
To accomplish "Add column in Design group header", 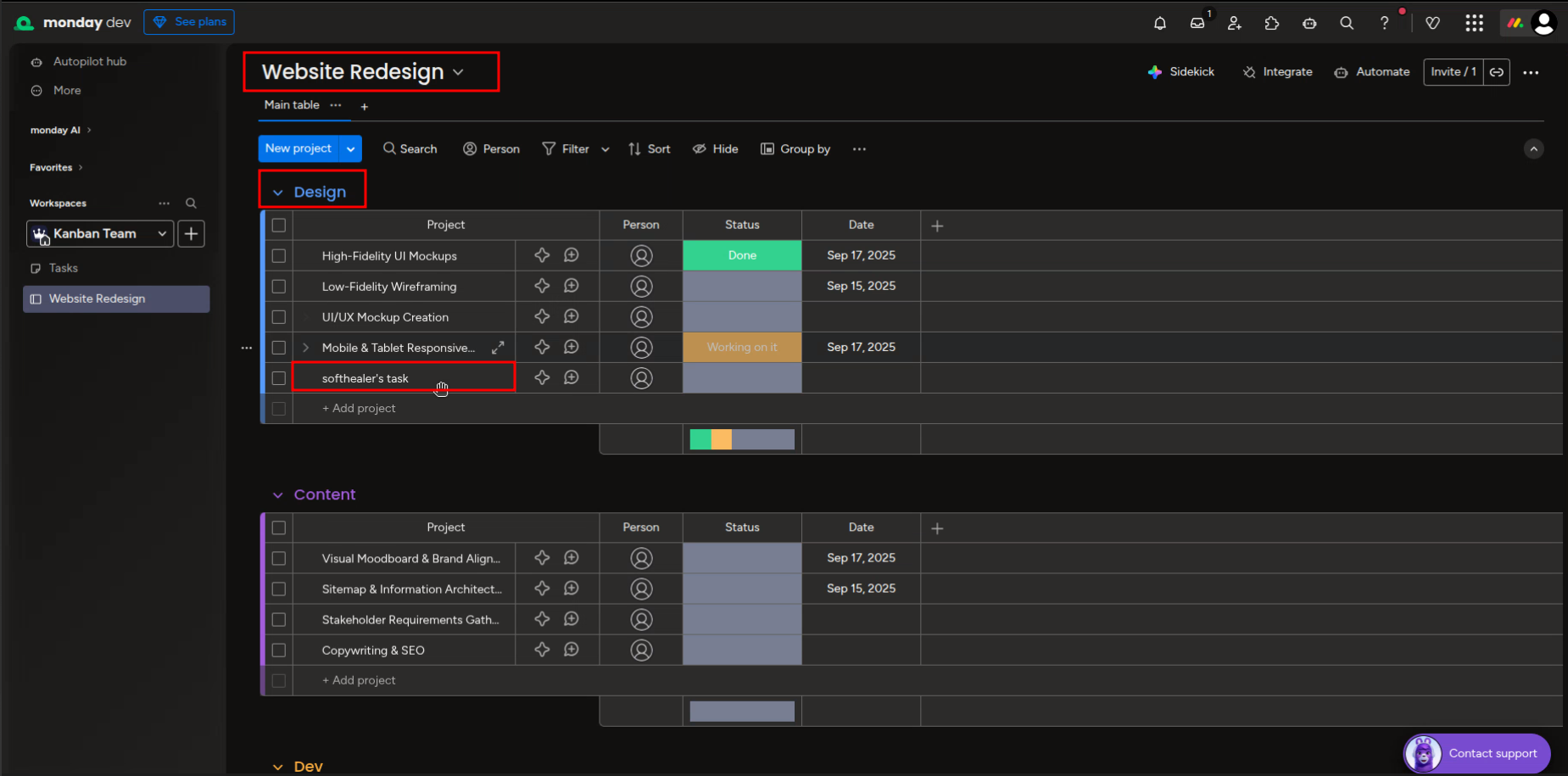I will tap(937, 226).
